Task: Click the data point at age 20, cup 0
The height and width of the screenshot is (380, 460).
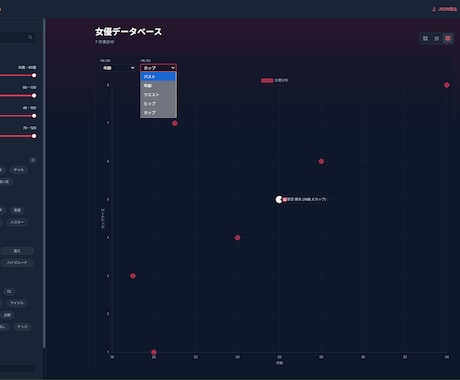Action: [154, 352]
